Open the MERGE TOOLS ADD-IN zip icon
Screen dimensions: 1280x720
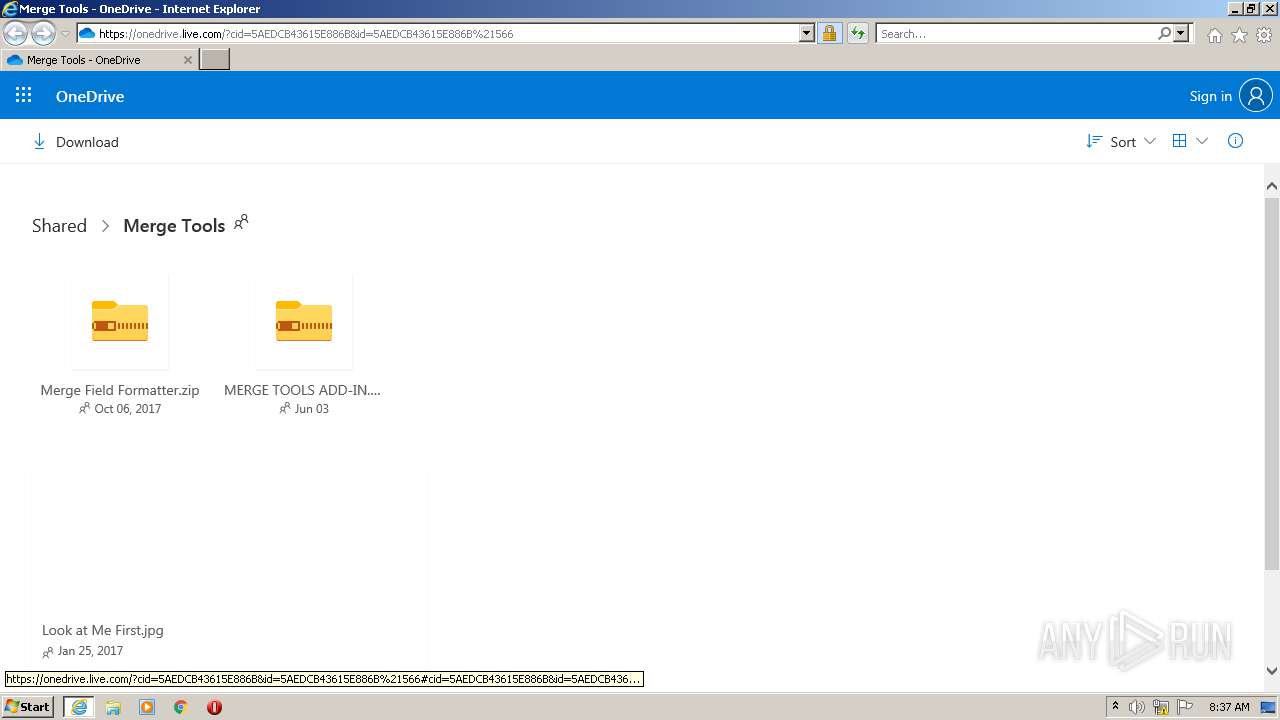(x=304, y=321)
